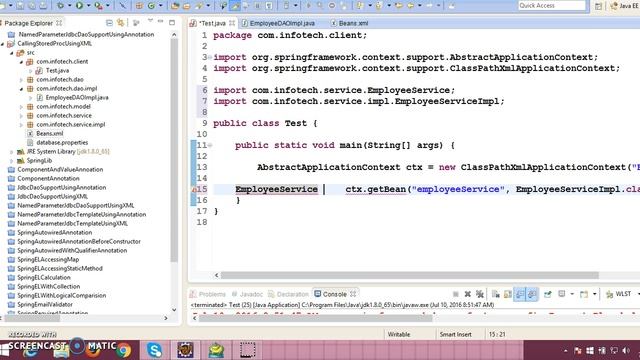Click the Open Type toolbar icon
This screenshot has width=640, height=360.
[x=175, y=6]
